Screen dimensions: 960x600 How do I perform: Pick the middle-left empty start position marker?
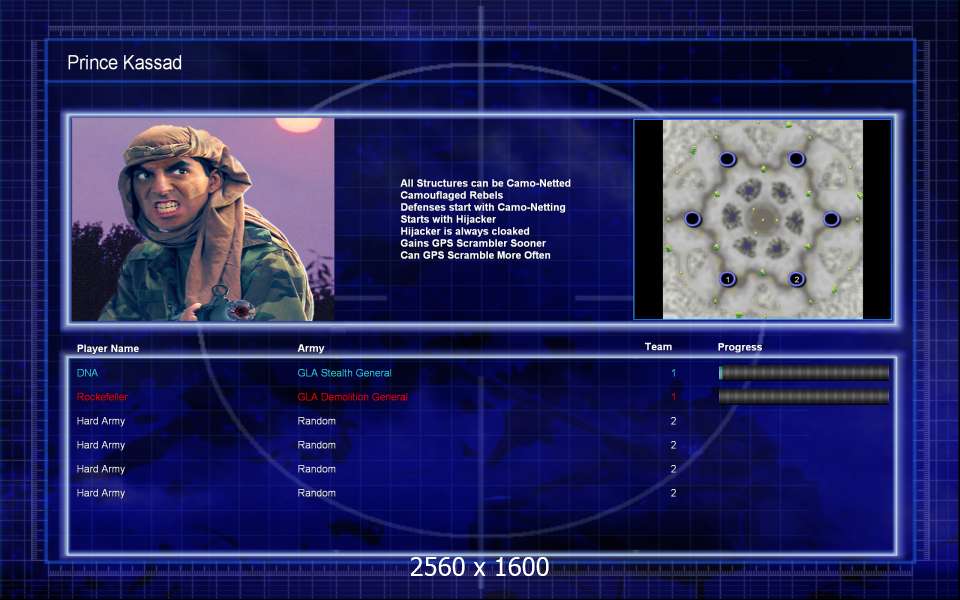pyautogui.click(x=692, y=219)
